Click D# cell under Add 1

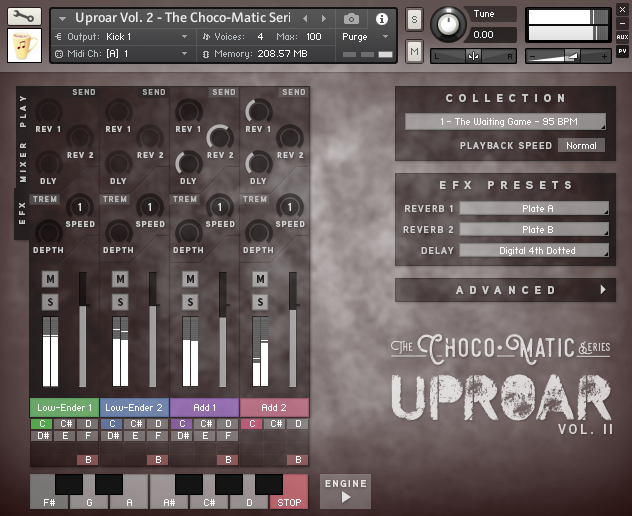[183, 436]
